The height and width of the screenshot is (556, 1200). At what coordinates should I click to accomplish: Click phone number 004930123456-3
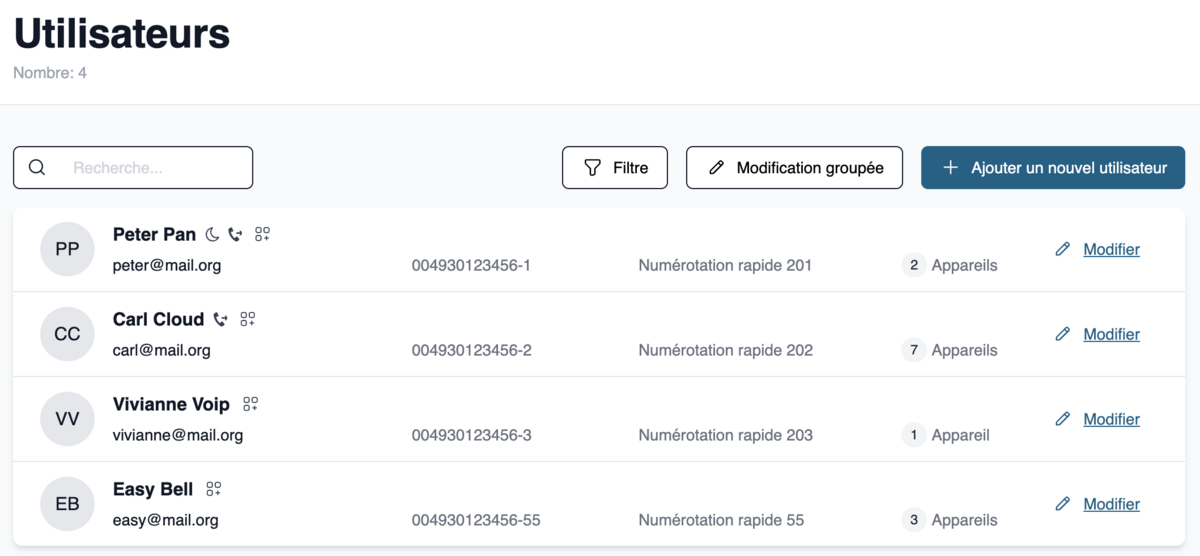[x=472, y=436]
